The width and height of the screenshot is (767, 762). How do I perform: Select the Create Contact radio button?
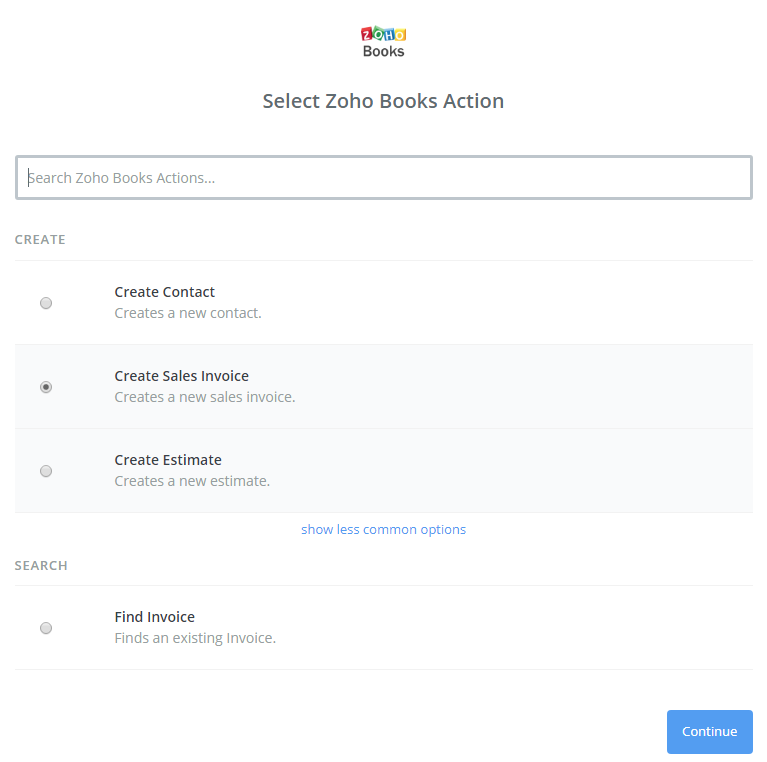tap(46, 303)
